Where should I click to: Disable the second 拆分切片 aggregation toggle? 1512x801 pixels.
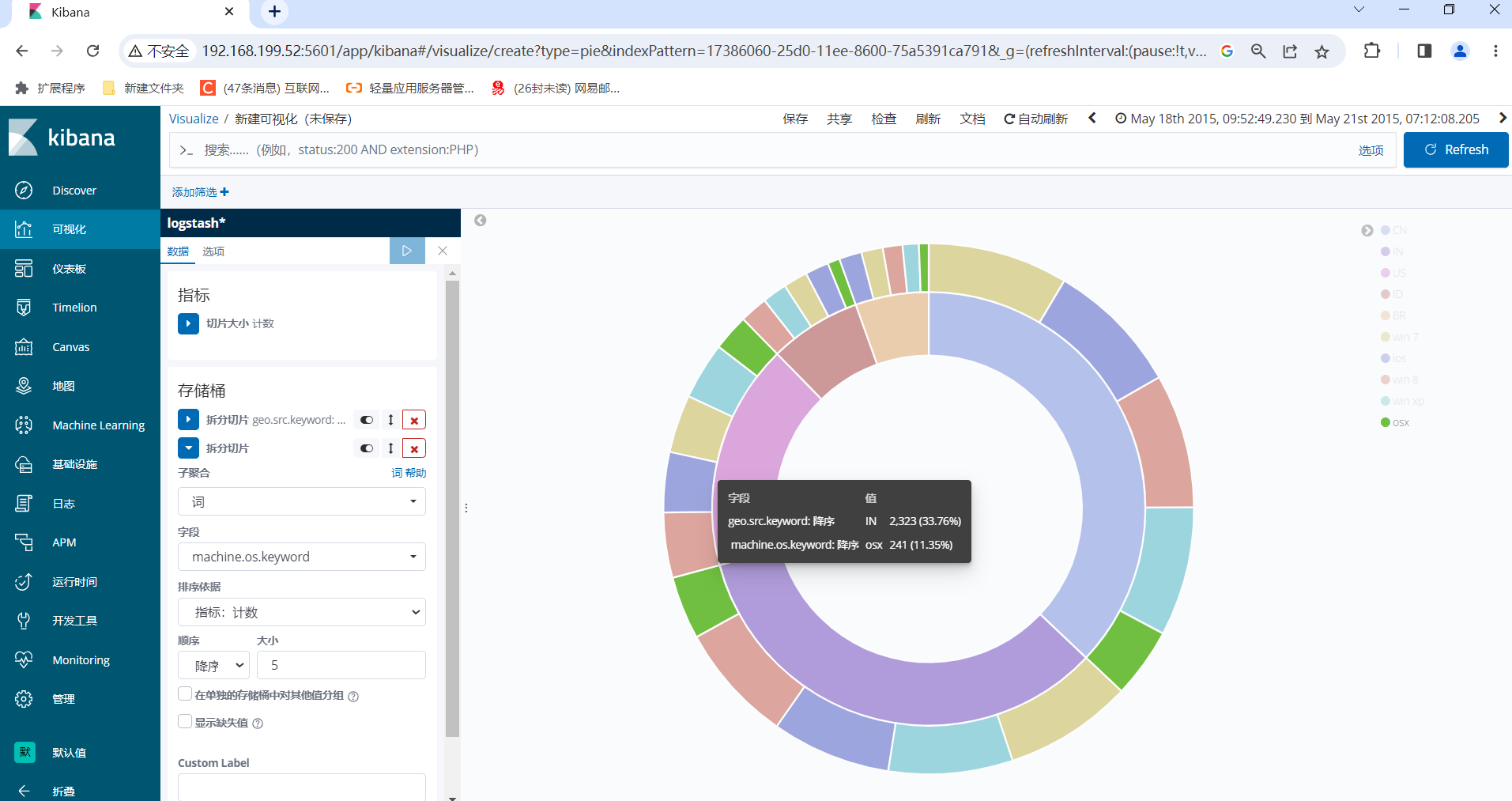(x=367, y=448)
